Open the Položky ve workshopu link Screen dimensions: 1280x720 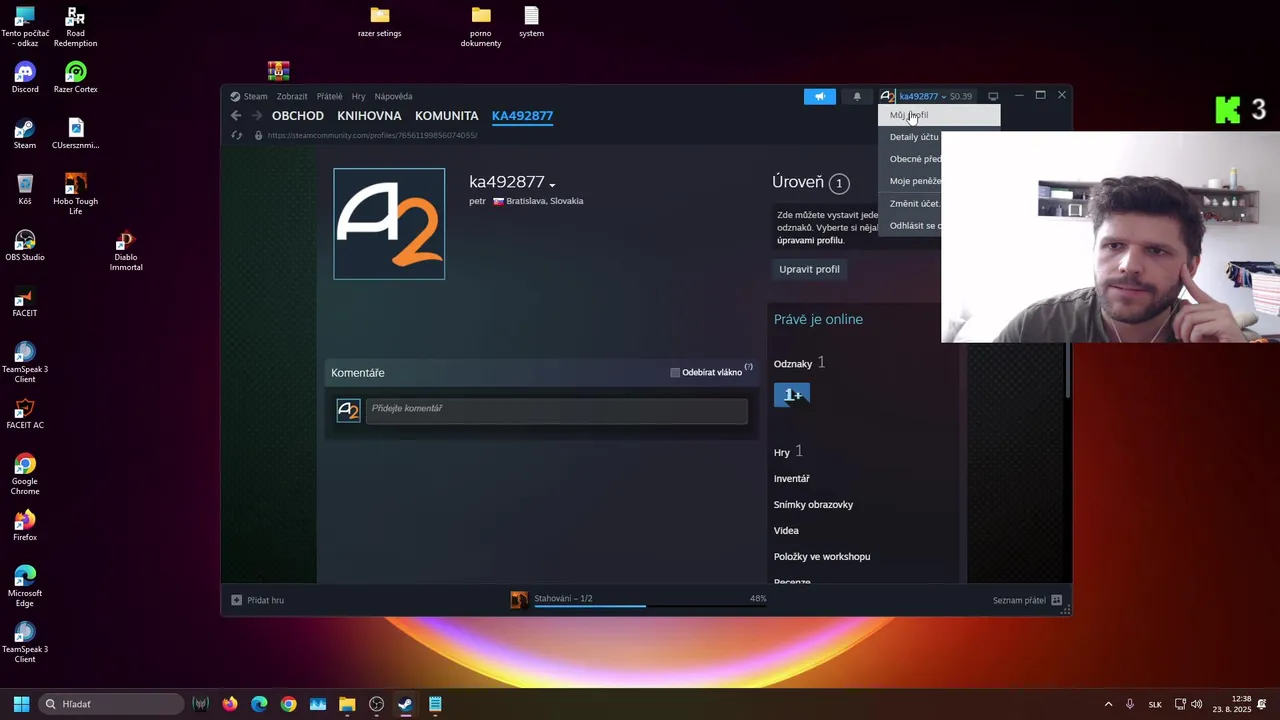(822, 557)
